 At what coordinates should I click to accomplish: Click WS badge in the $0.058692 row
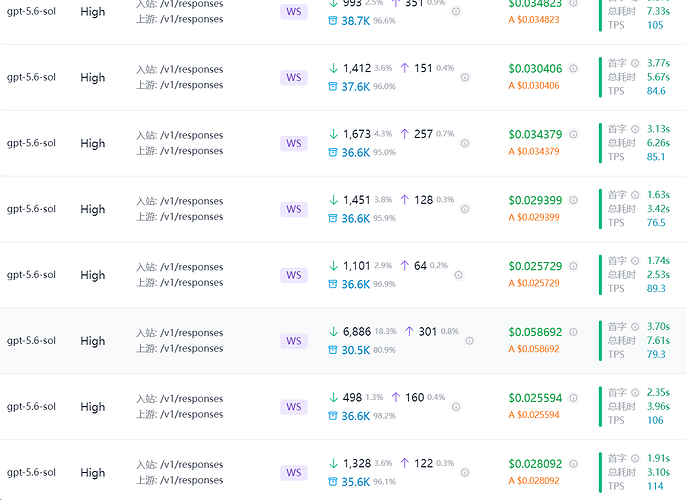point(294,341)
